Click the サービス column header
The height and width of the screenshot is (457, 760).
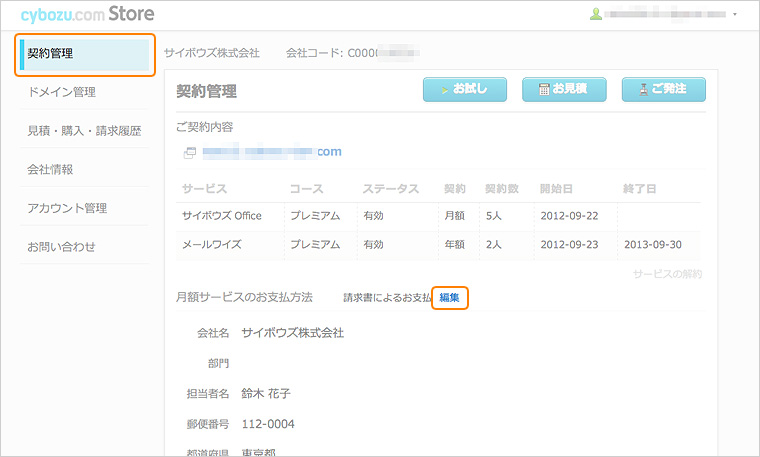click(205, 189)
